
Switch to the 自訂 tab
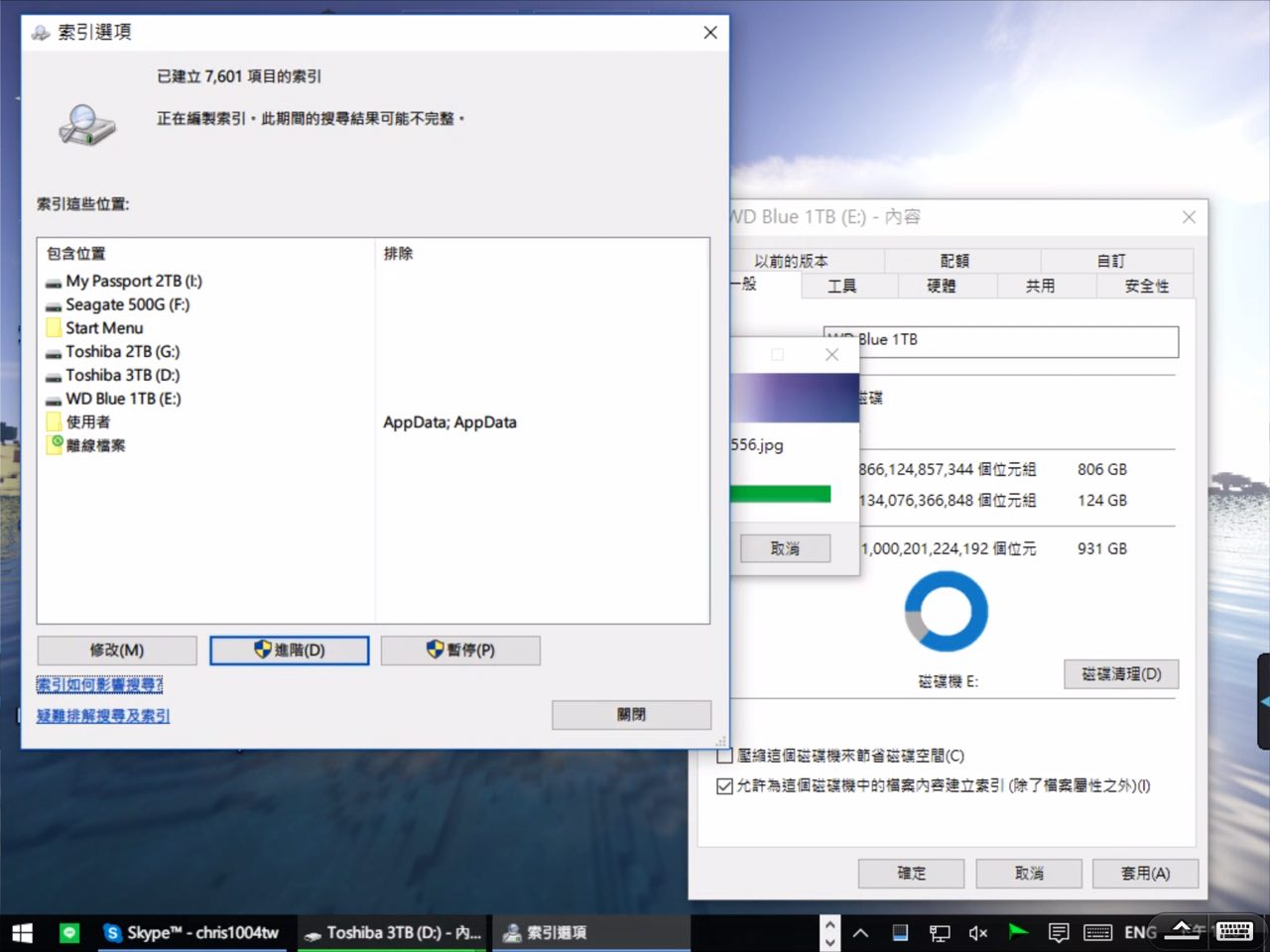(x=1111, y=261)
